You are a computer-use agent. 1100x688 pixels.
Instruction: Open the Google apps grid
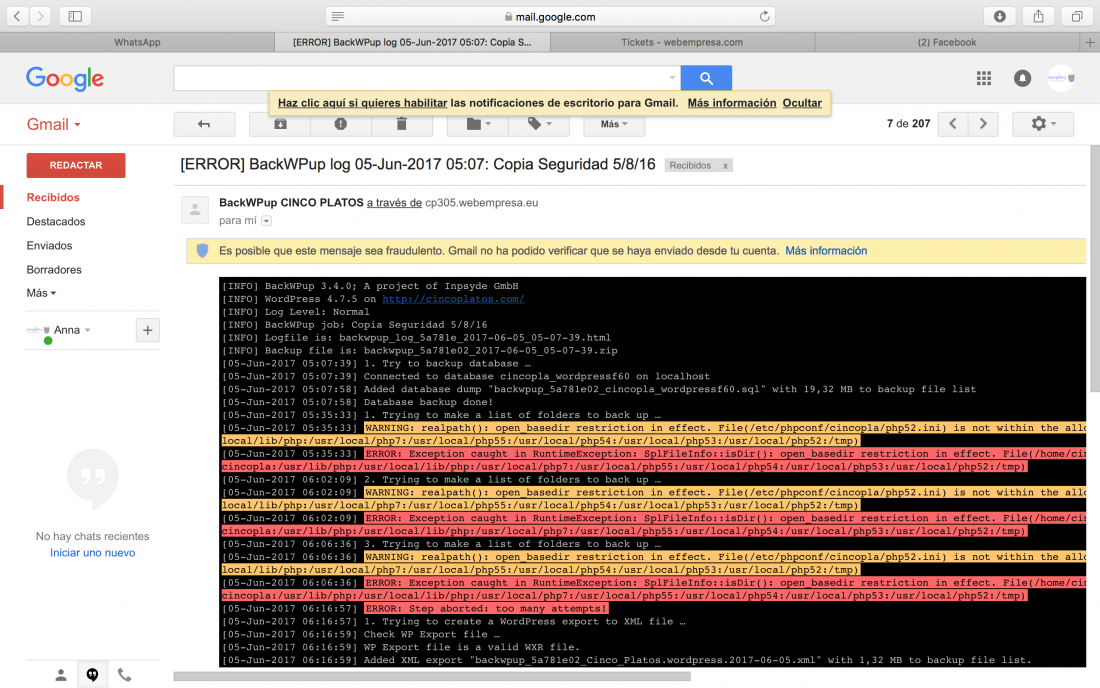tap(984, 78)
